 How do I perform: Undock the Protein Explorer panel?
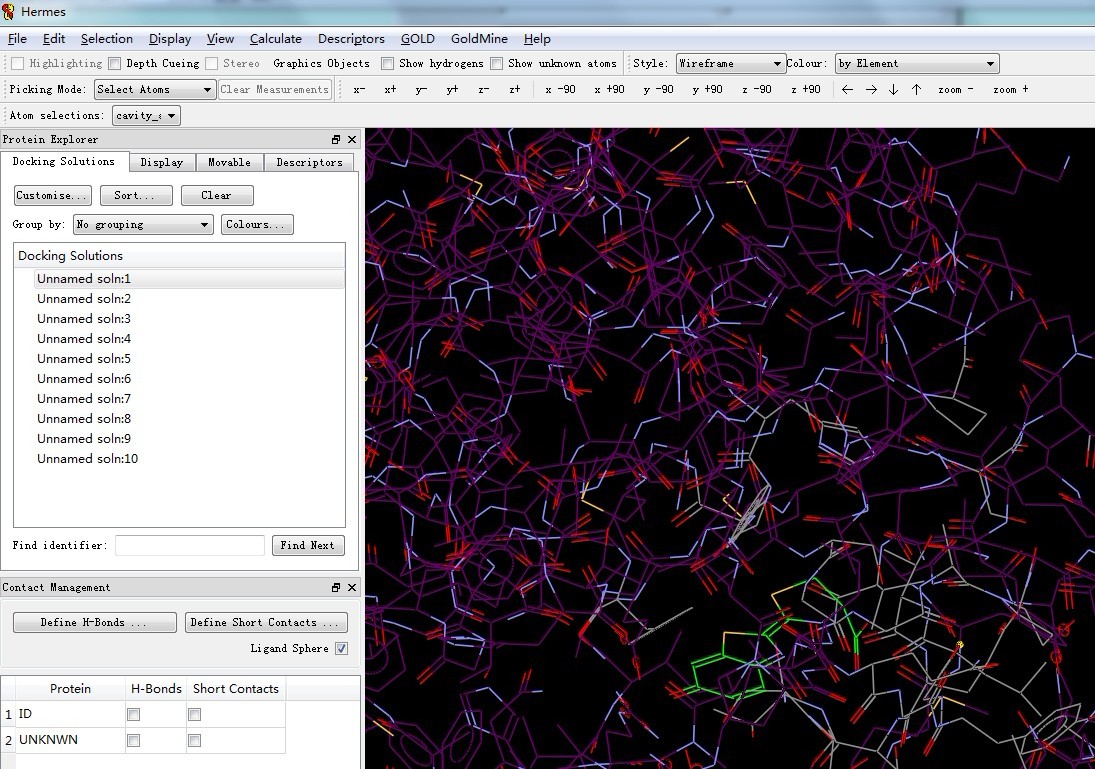(x=336, y=140)
